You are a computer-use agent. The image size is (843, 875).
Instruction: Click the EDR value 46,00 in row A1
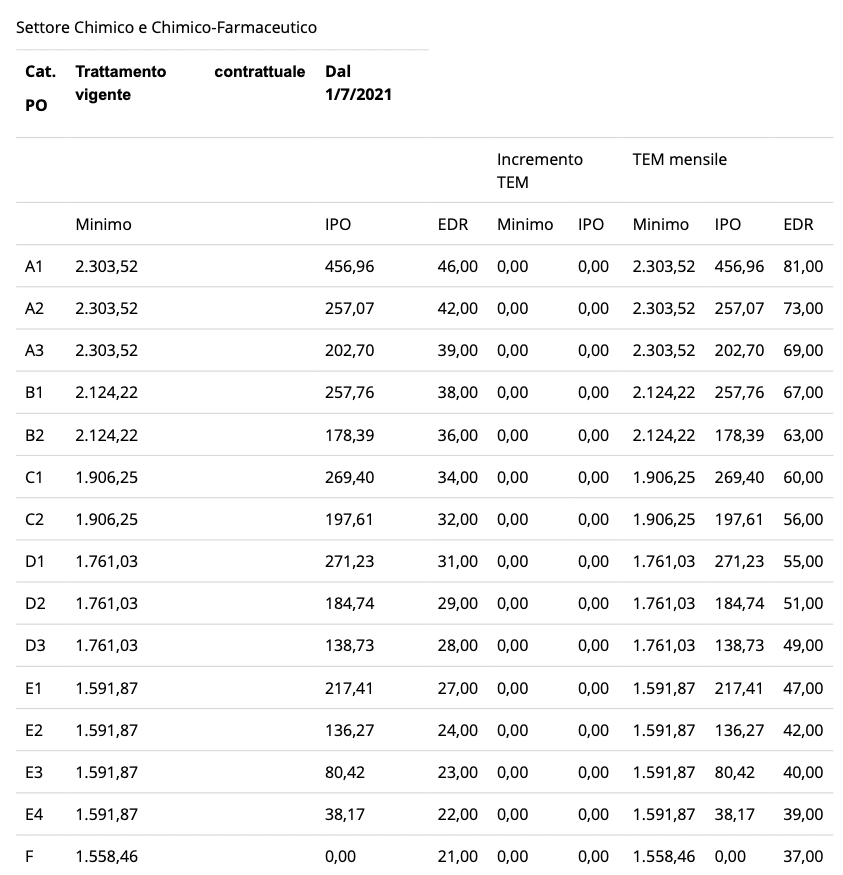click(x=458, y=266)
